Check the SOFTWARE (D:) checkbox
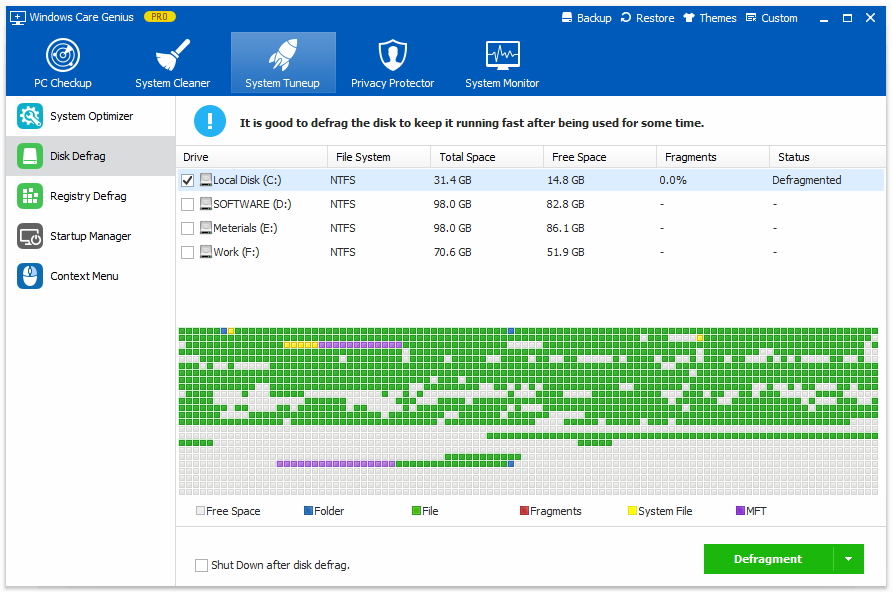This screenshot has width=892, height=592. coord(187,204)
